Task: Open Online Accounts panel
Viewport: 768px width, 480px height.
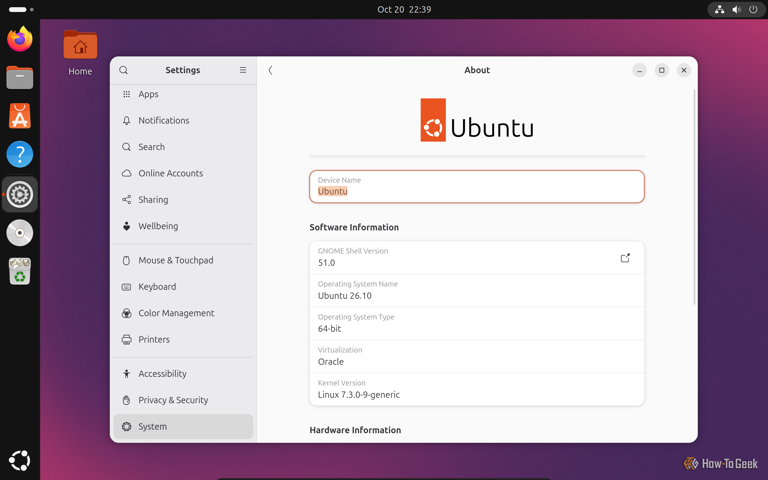Action: (x=183, y=173)
